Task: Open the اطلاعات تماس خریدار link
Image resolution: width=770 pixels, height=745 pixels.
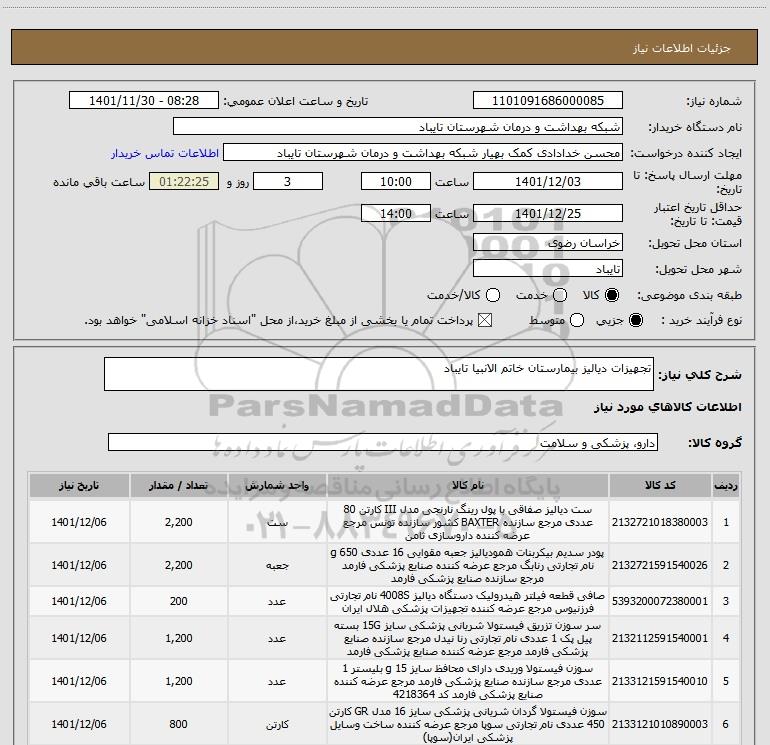Action: [x=165, y=153]
